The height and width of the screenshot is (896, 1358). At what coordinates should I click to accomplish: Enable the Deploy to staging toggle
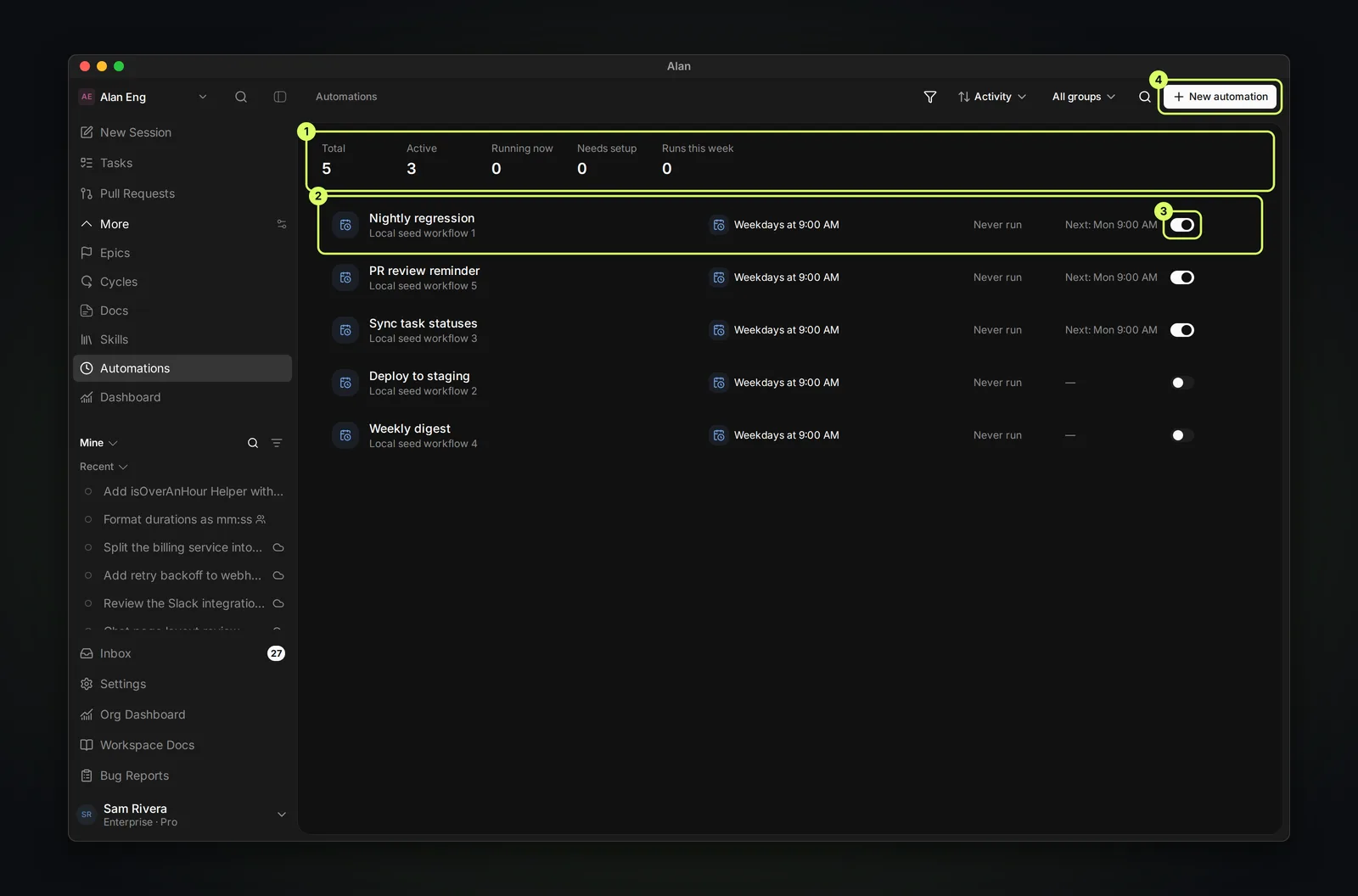1182,383
